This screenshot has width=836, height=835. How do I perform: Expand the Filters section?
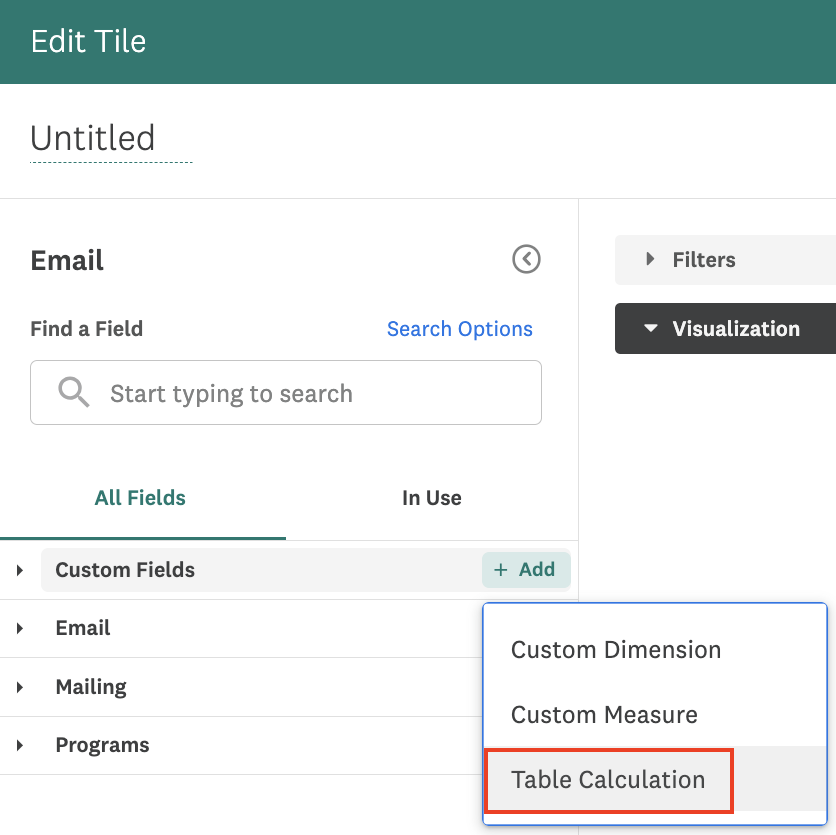(x=703, y=260)
